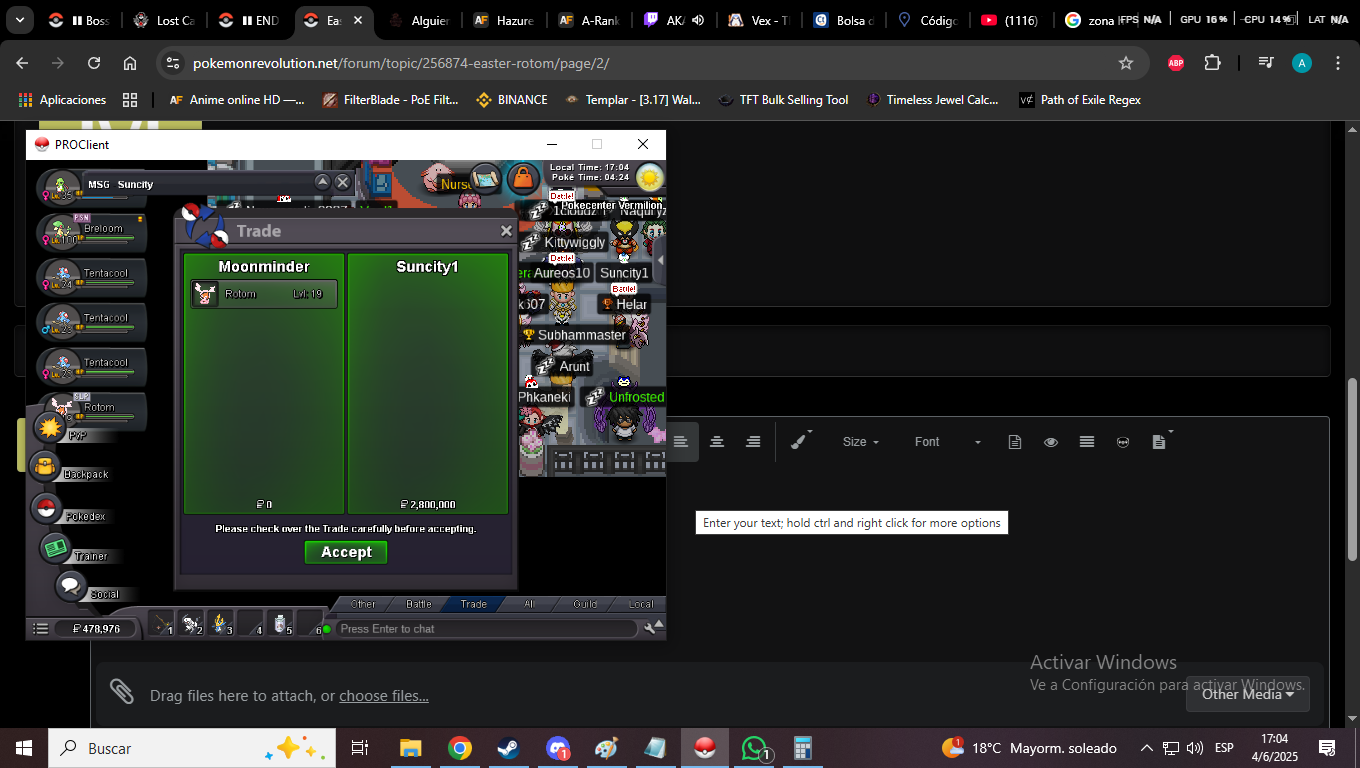1360x768 pixels.
Task: Open Path of Exile Regex bookmark
Action: coord(1080,100)
